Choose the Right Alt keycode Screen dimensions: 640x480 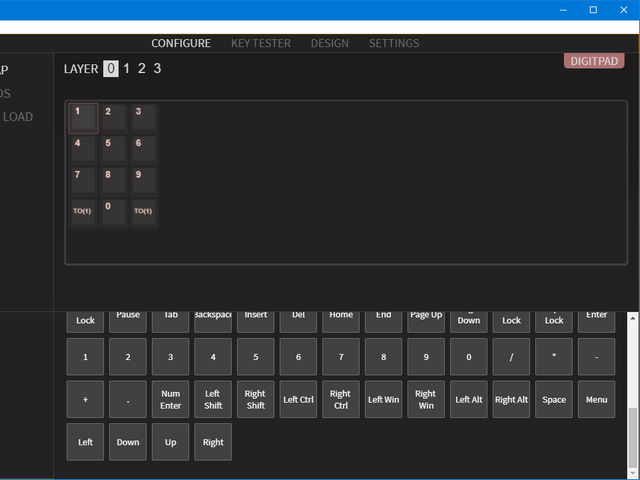point(511,399)
